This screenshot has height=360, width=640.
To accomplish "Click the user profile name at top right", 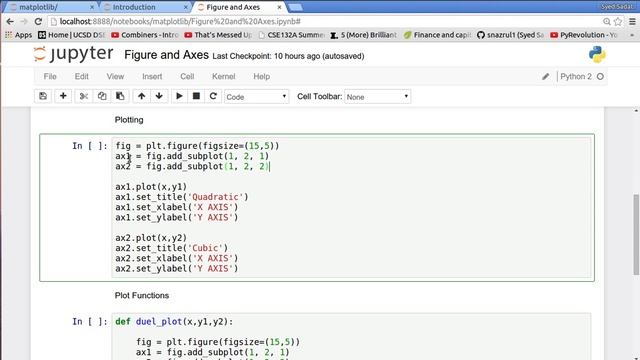I will pyautogui.click(x=617, y=7).
